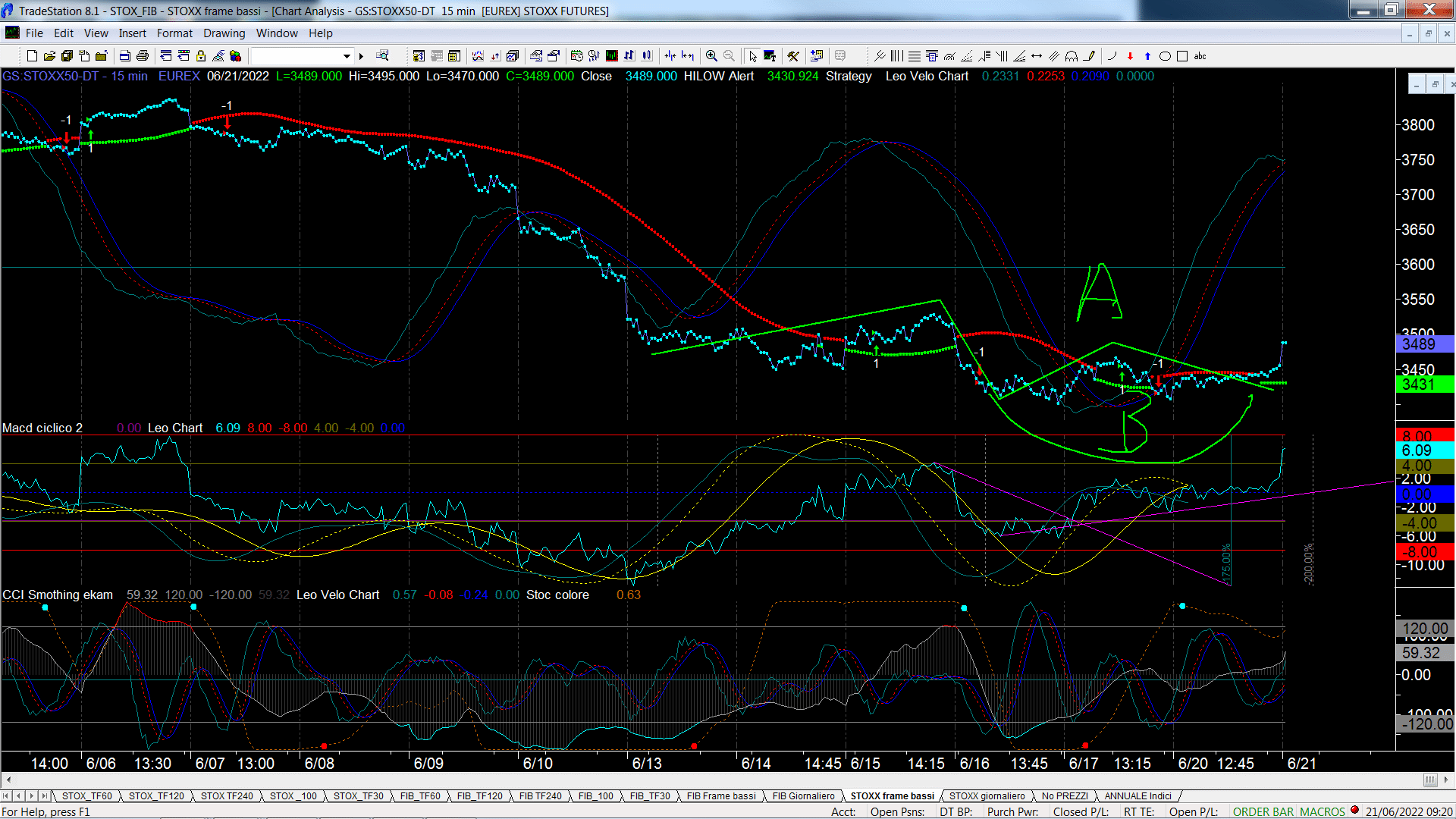Switch to the FIB_TF60 tab
This screenshot has height=819, width=1456.
[420, 795]
